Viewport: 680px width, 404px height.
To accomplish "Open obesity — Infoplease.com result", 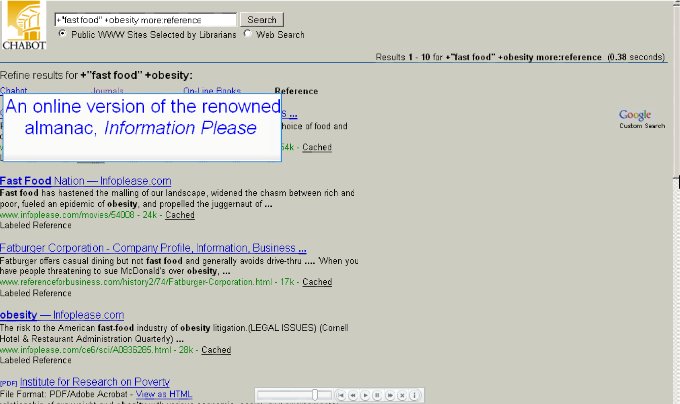I will pyautogui.click(x=62, y=315).
